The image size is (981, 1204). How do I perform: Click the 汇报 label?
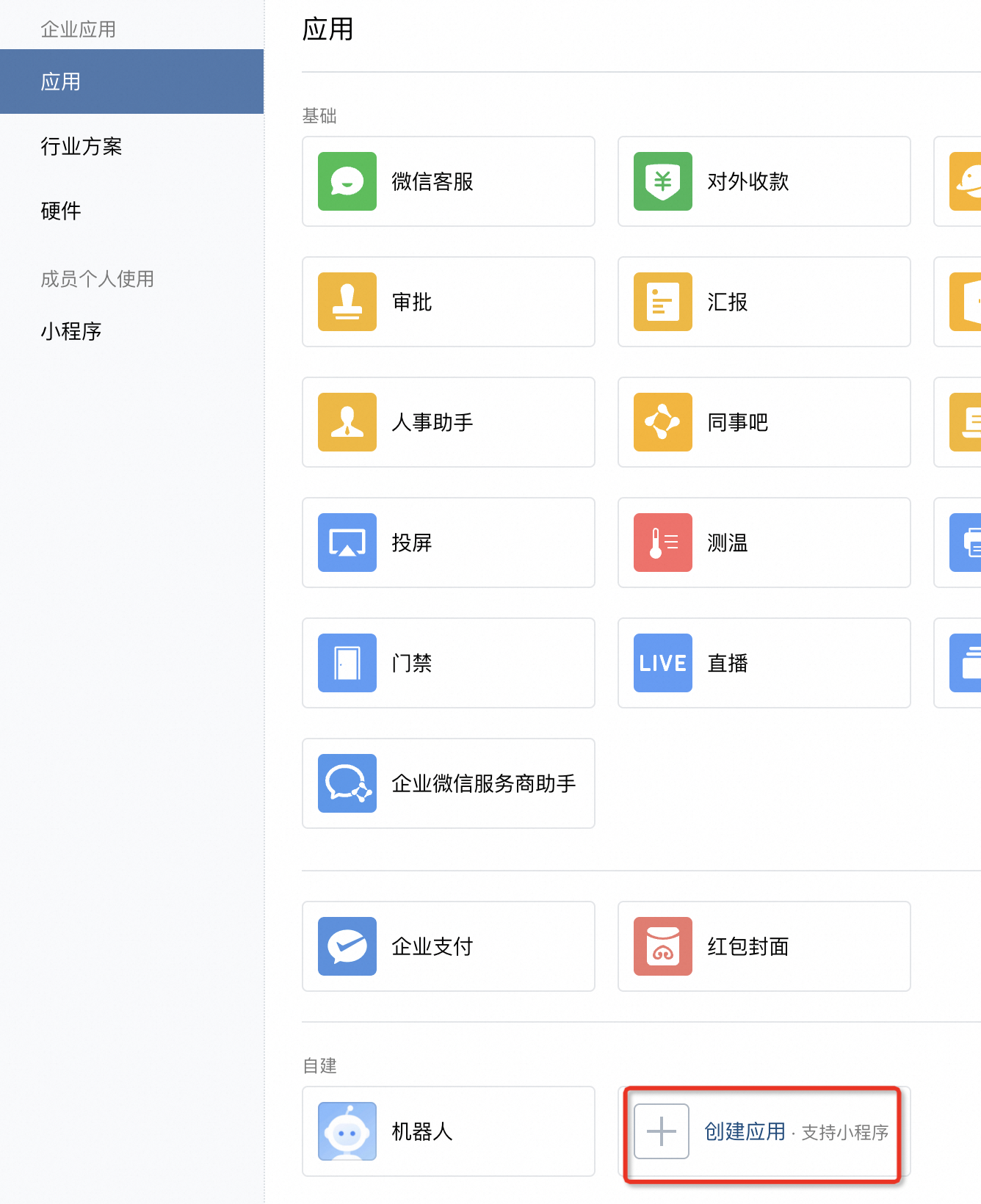pos(728,302)
